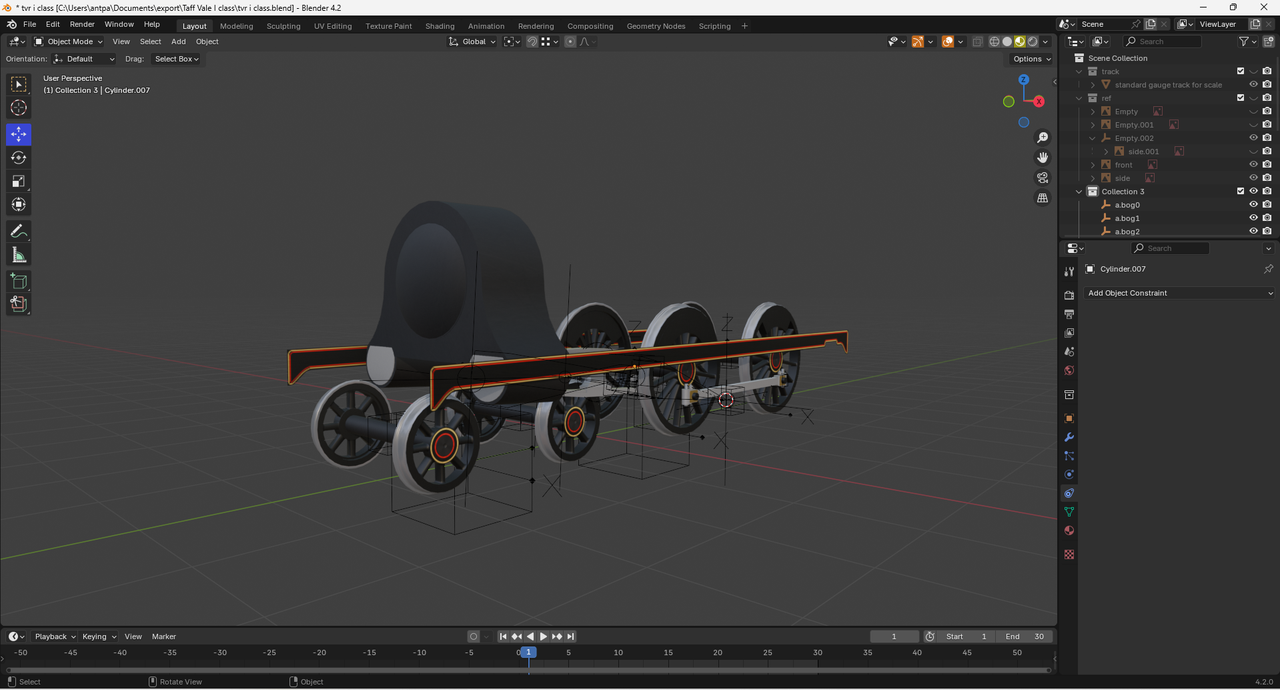Screen dimensions: 1280x690
Task: Toggle camera view gizmo
Action: pyautogui.click(x=1042, y=178)
